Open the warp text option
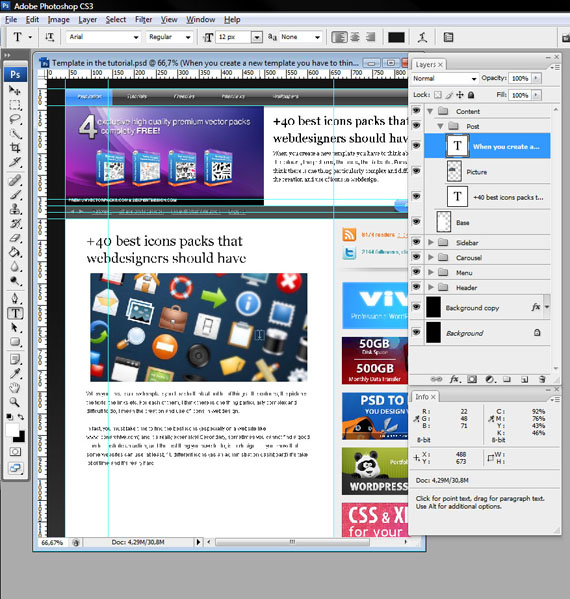Screen dimensions: 570x599 coord(422,37)
